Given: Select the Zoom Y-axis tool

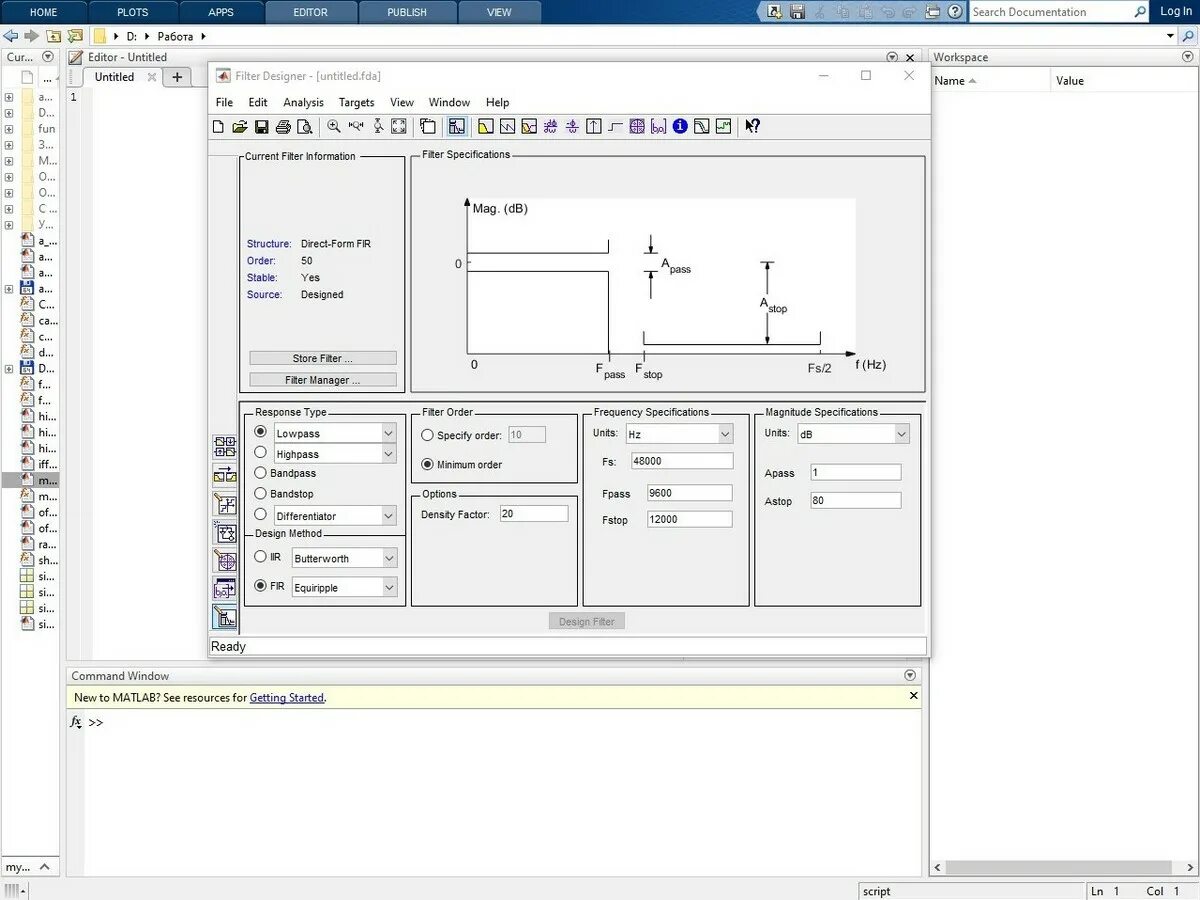Looking at the screenshot, I should (x=379, y=126).
